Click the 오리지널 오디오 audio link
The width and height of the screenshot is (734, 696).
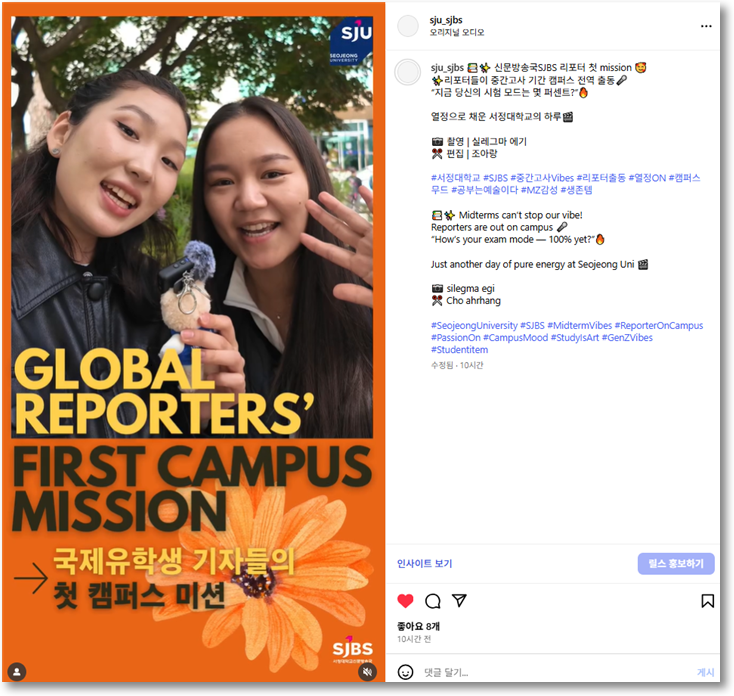(456, 32)
